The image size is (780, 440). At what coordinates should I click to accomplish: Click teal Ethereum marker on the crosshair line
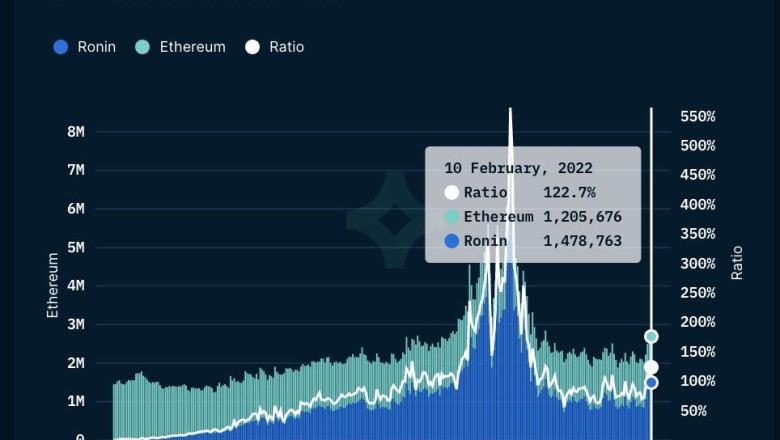coord(651,336)
